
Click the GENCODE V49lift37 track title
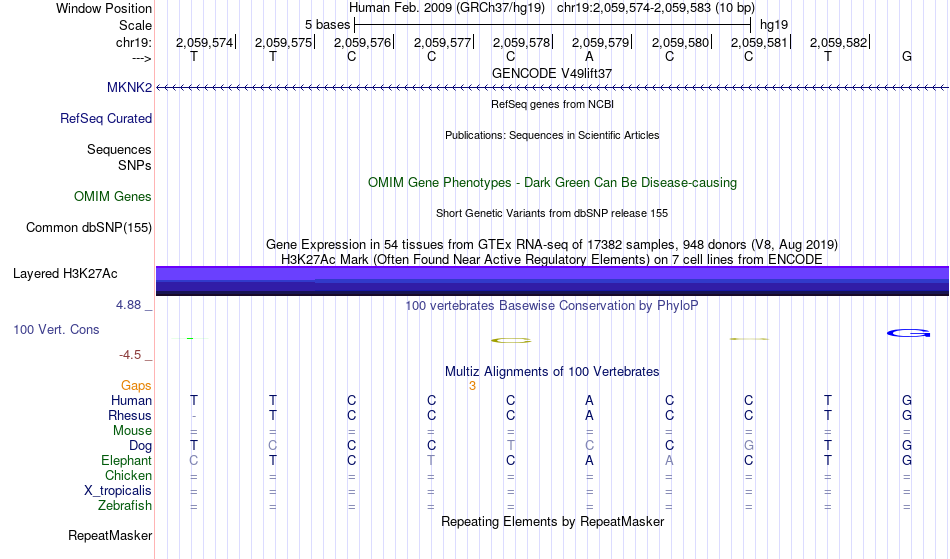pos(552,73)
